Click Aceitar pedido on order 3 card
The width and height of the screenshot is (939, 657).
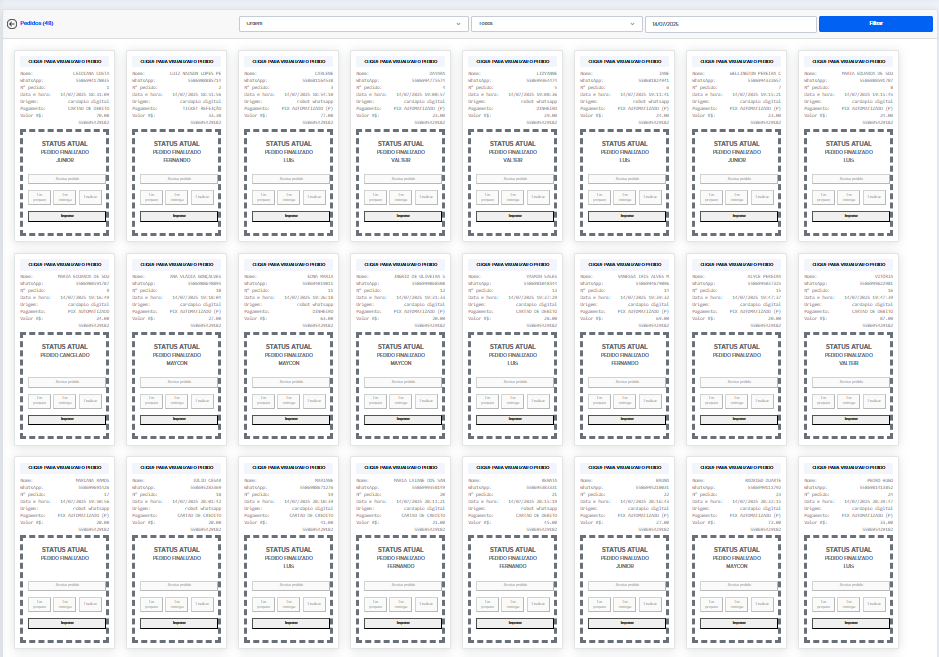291,178
